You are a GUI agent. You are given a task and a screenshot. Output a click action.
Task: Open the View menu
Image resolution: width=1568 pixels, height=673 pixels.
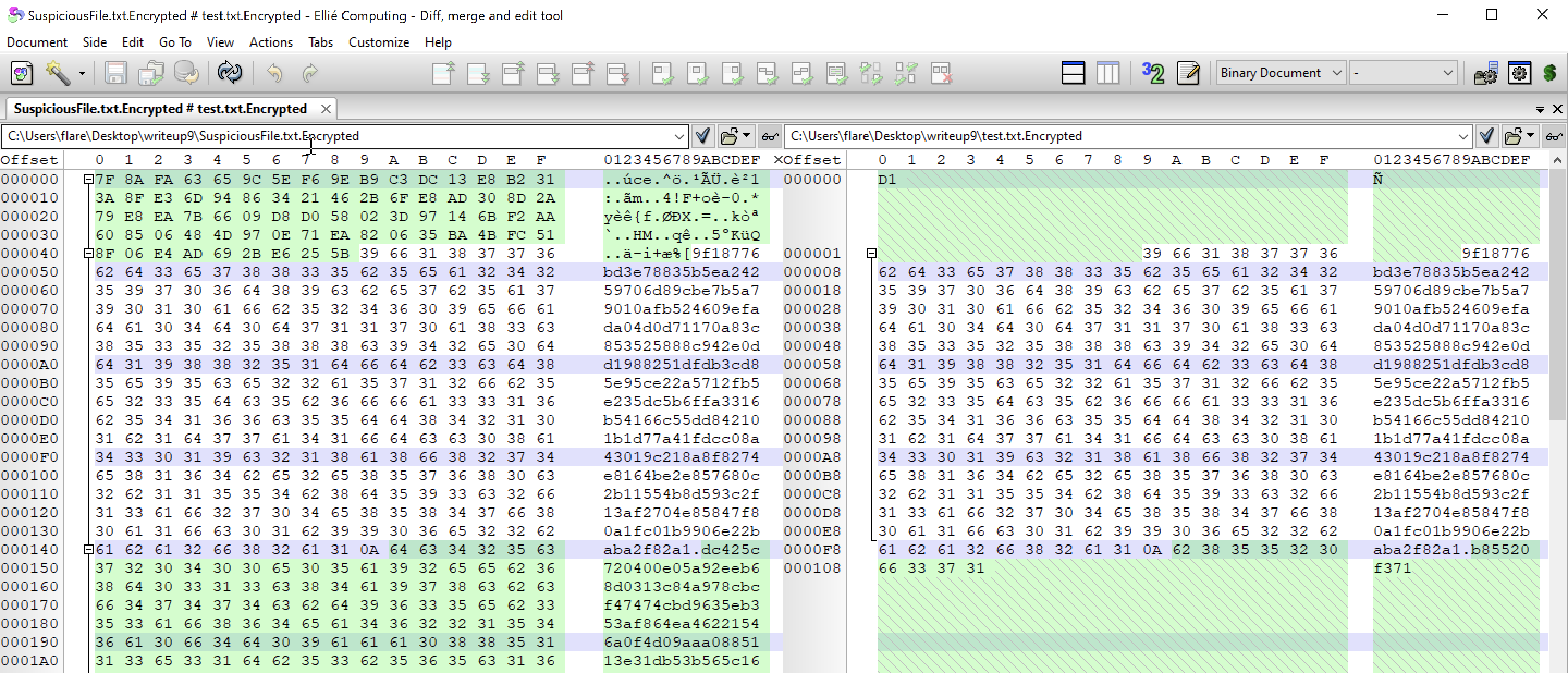point(220,42)
